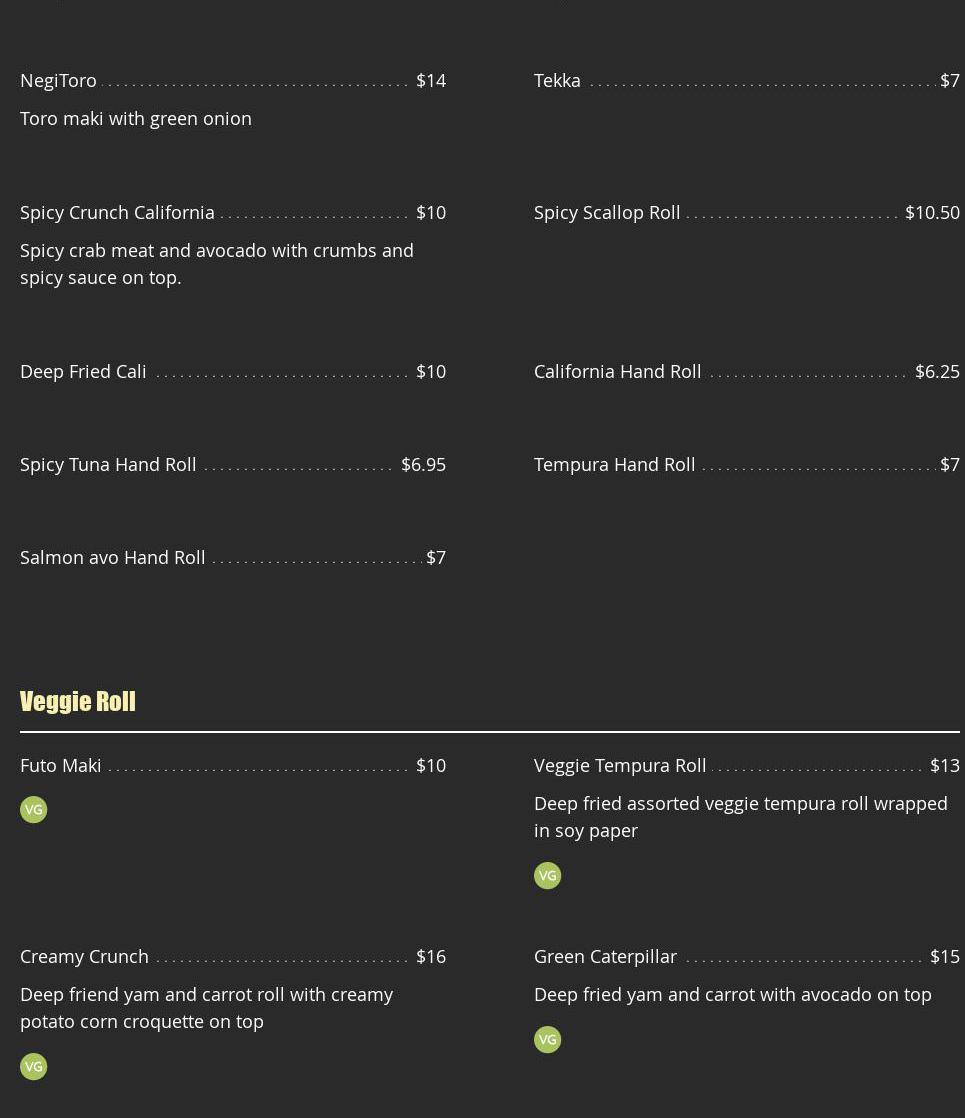Select California Hand Roll item name
Screen dimensions: 965x1118
[x=617, y=371]
